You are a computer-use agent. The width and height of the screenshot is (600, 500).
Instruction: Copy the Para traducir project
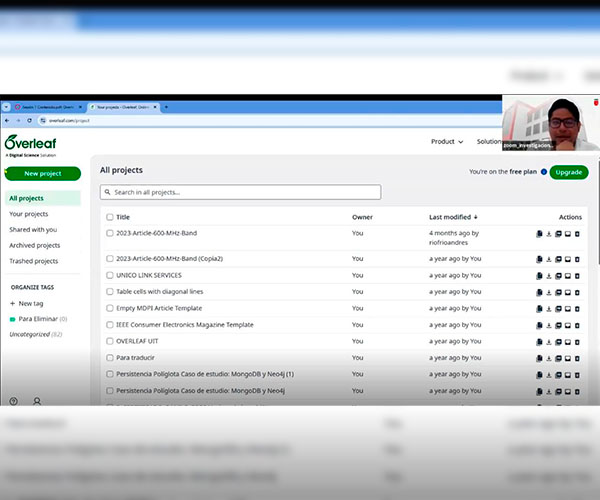tap(539, 358)
